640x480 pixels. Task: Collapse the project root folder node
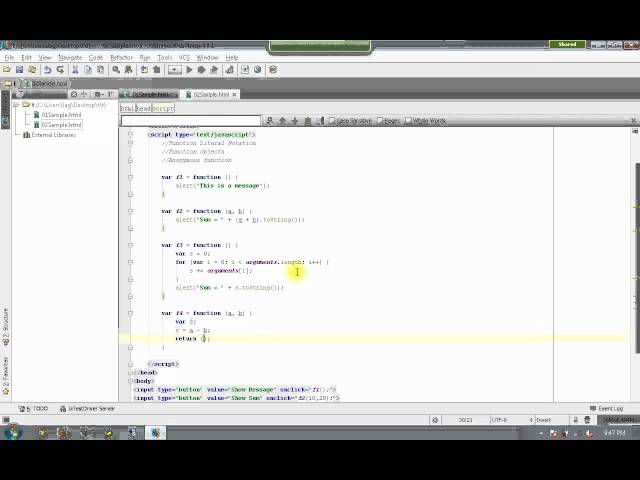[x=16, y=105]
